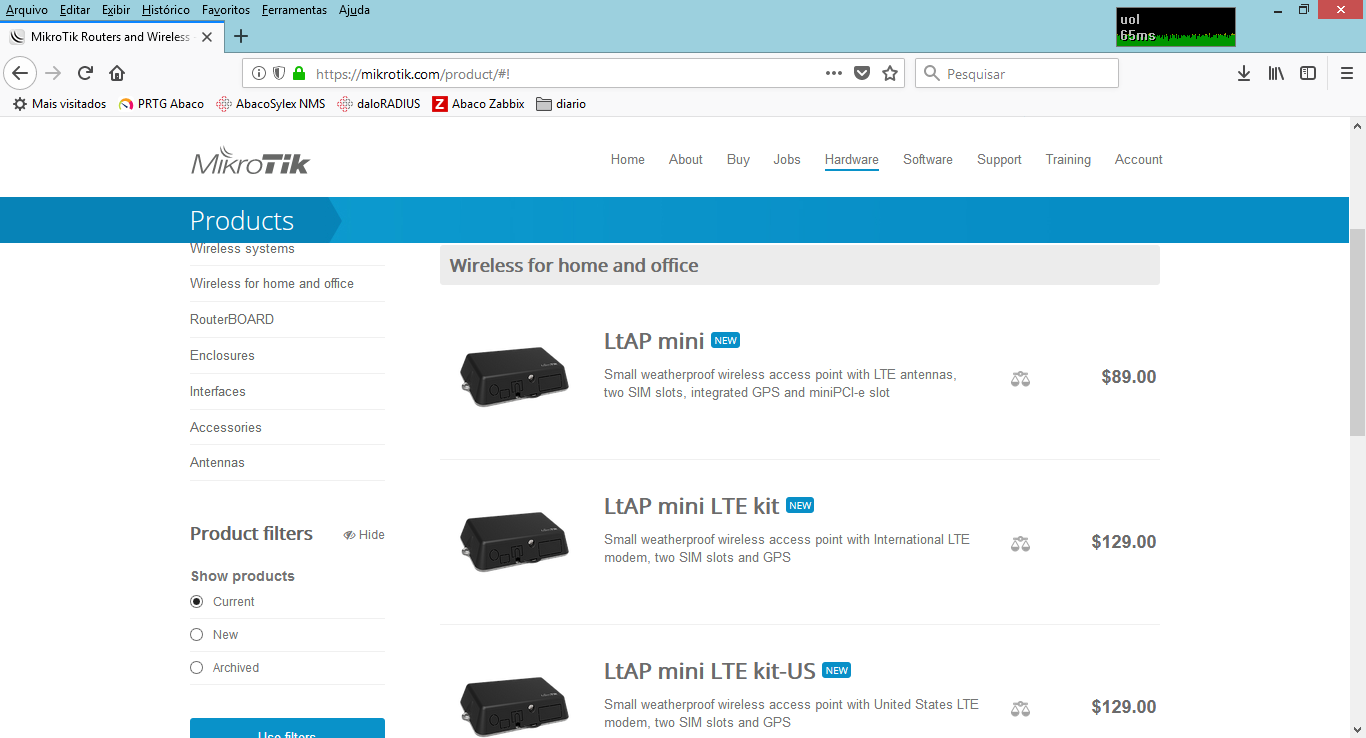Viewport: 1366px width, 738px height.
Task: Open the browser home page
Action: click(117, 73)
